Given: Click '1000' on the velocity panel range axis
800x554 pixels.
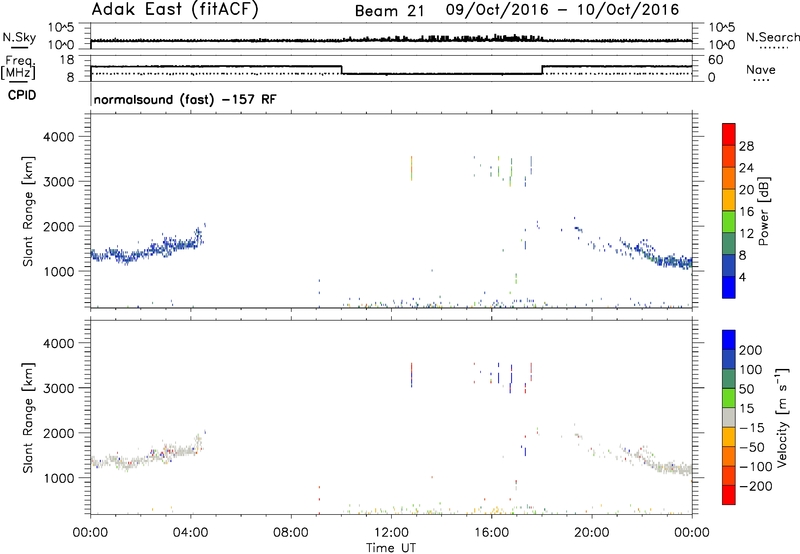Looking at the screenshot, I should point(58,478).
